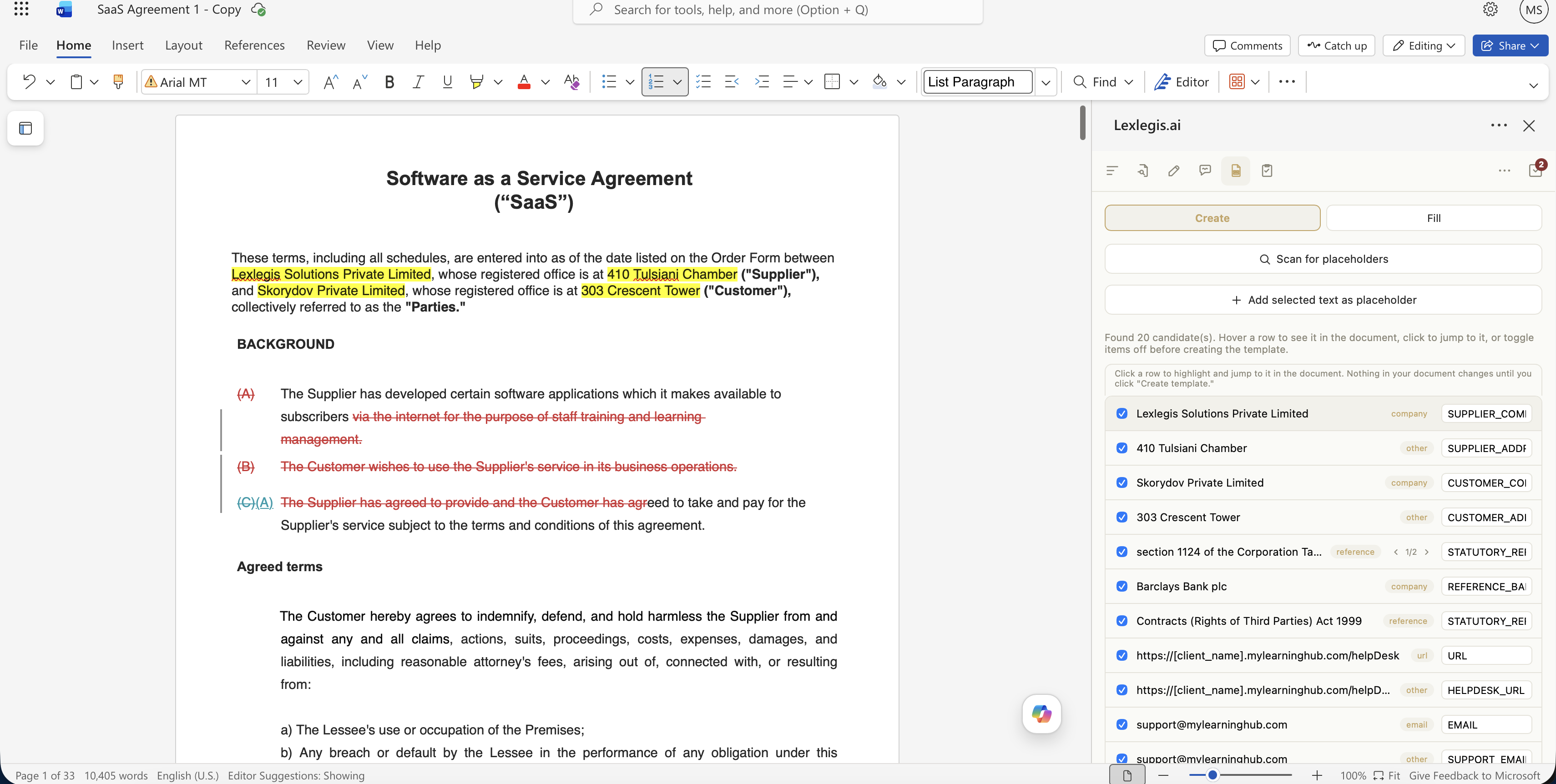Increase the paragraph indent
The image size is (1556, 784).
(762, 81)
